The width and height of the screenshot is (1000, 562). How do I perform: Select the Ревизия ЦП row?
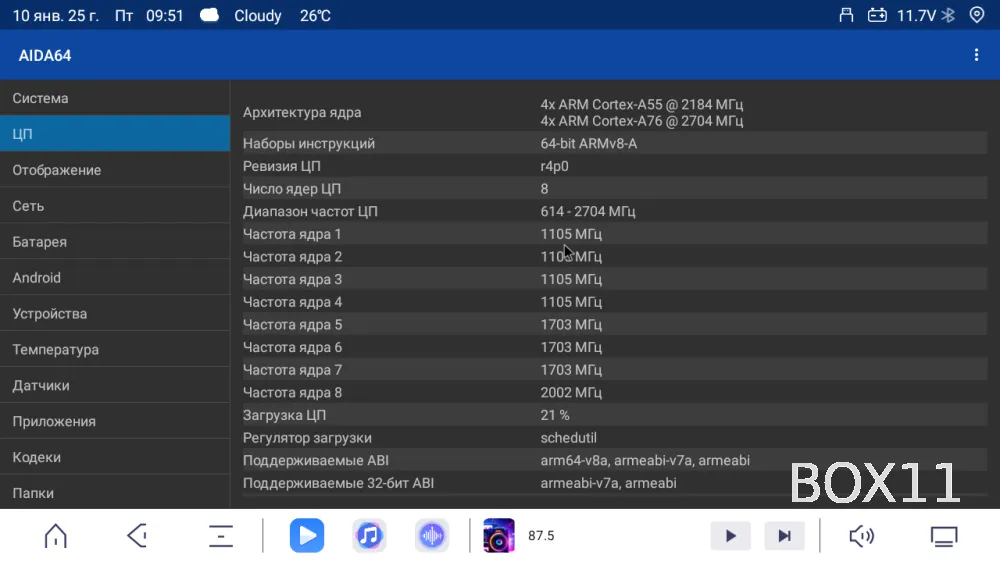[615, 166]
